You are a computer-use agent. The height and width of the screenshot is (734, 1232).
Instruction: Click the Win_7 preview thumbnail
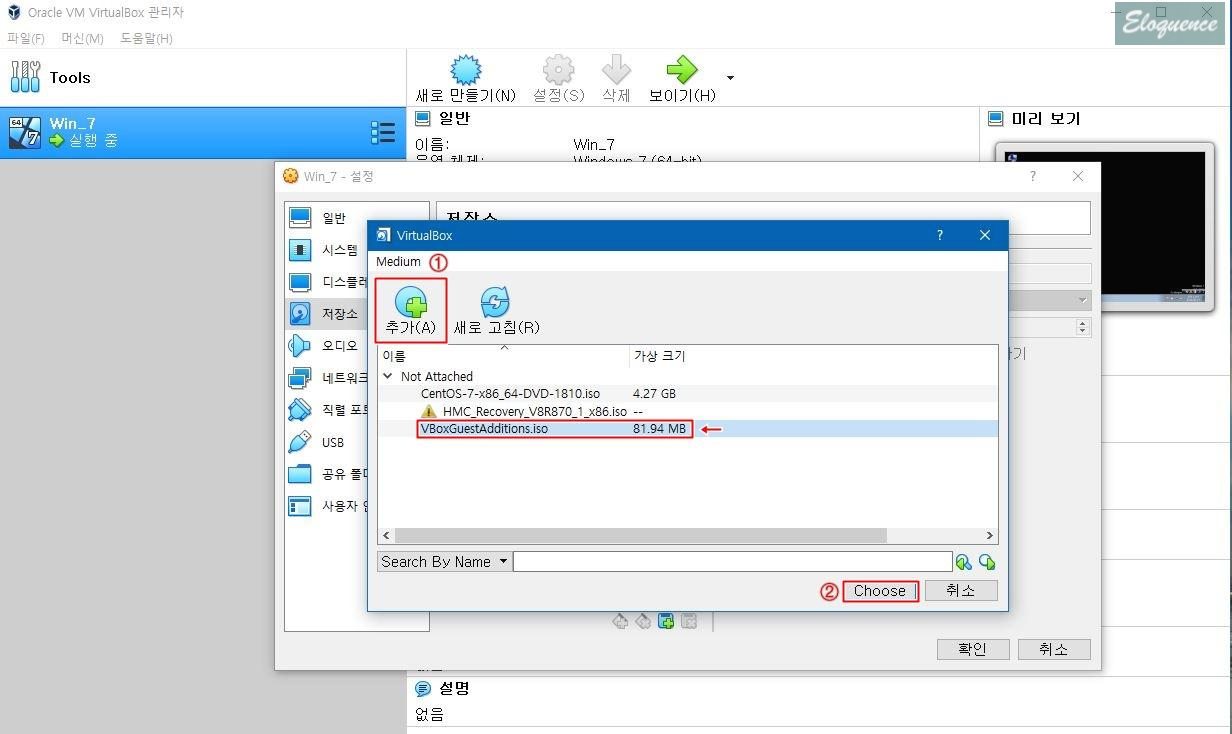click(x=1152, y=226)
